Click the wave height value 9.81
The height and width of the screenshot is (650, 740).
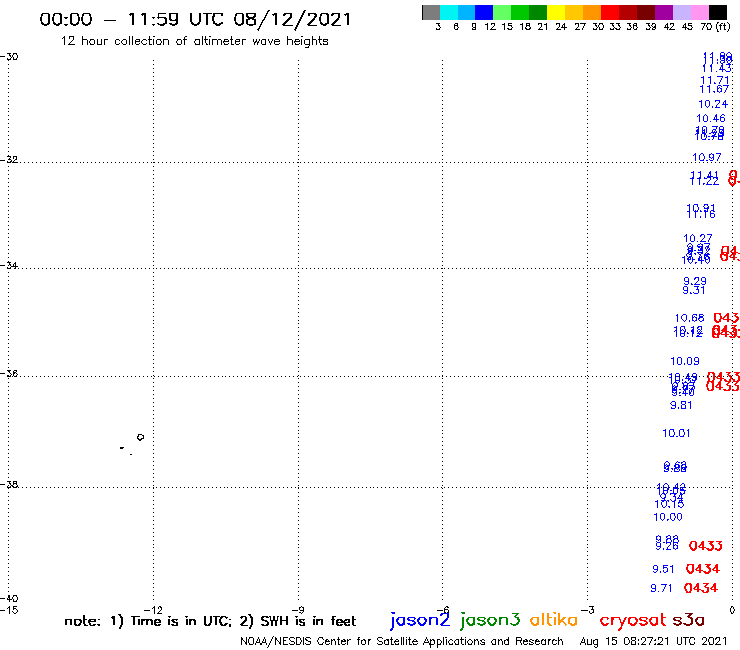pyautogui.click(x=681, y=405)
